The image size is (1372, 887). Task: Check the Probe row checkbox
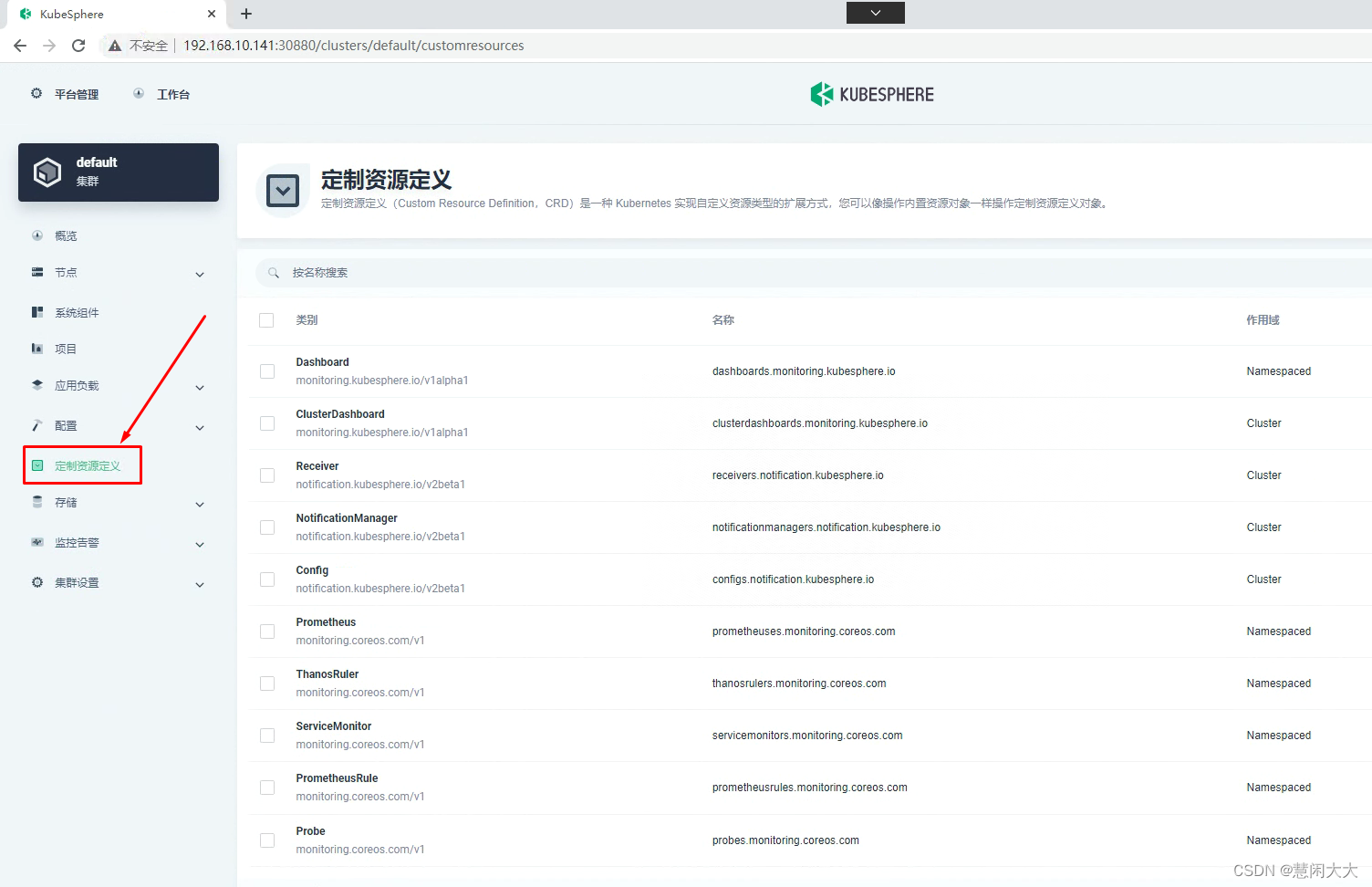point(267,840)
